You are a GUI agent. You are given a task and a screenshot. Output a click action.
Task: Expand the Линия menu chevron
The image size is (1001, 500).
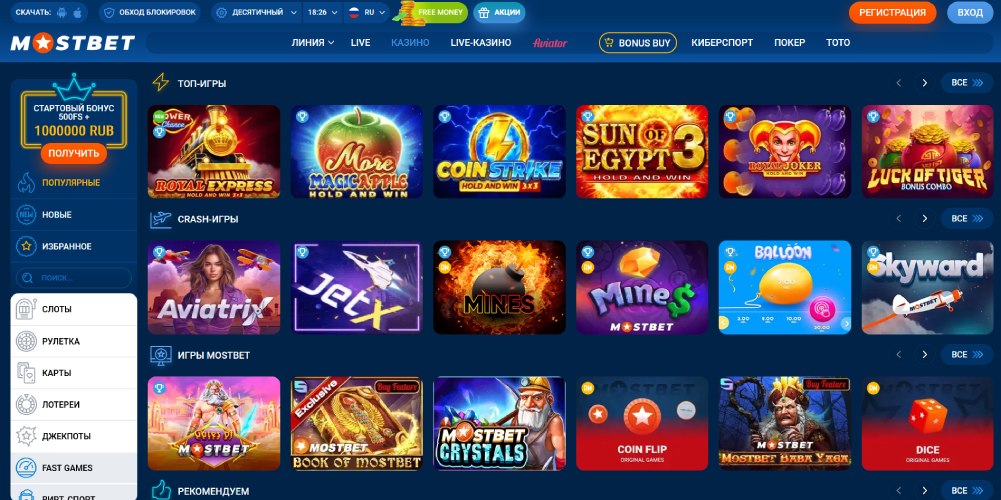pyautogui.click(x=331, y=43)
